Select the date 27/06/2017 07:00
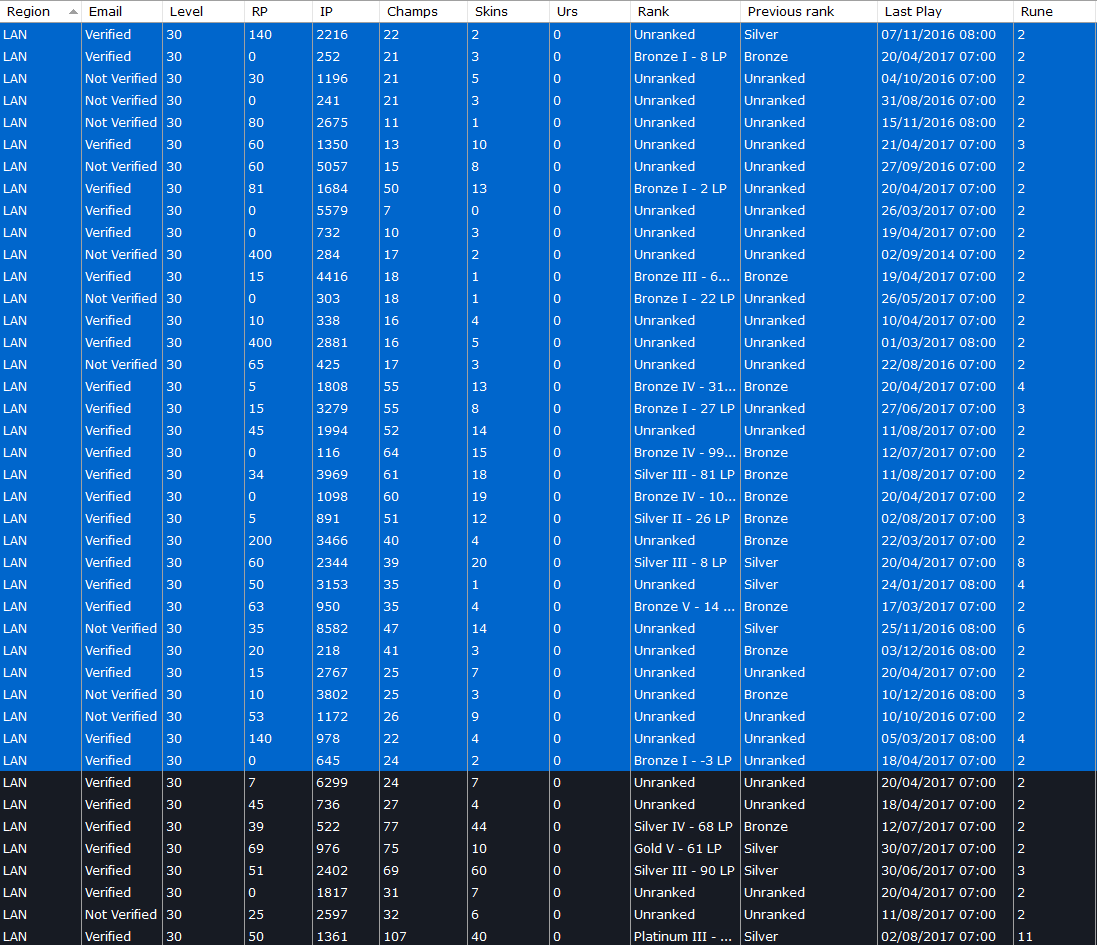This screenshot has width=1097, height=945. [938, 408]
